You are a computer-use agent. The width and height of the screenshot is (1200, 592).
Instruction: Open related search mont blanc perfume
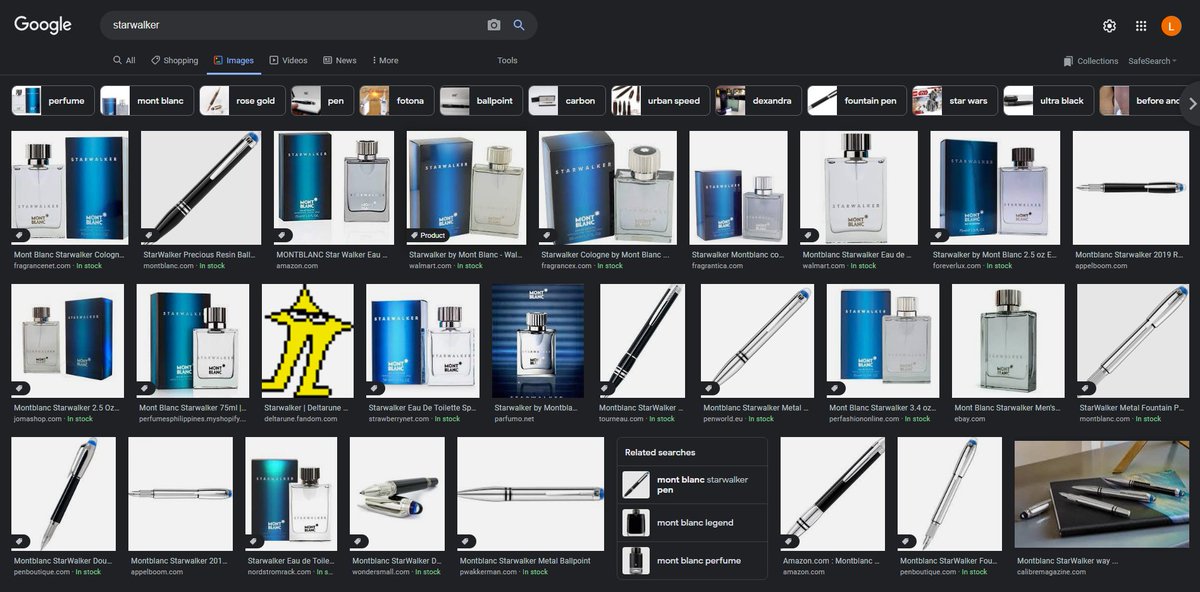(692, 561)
